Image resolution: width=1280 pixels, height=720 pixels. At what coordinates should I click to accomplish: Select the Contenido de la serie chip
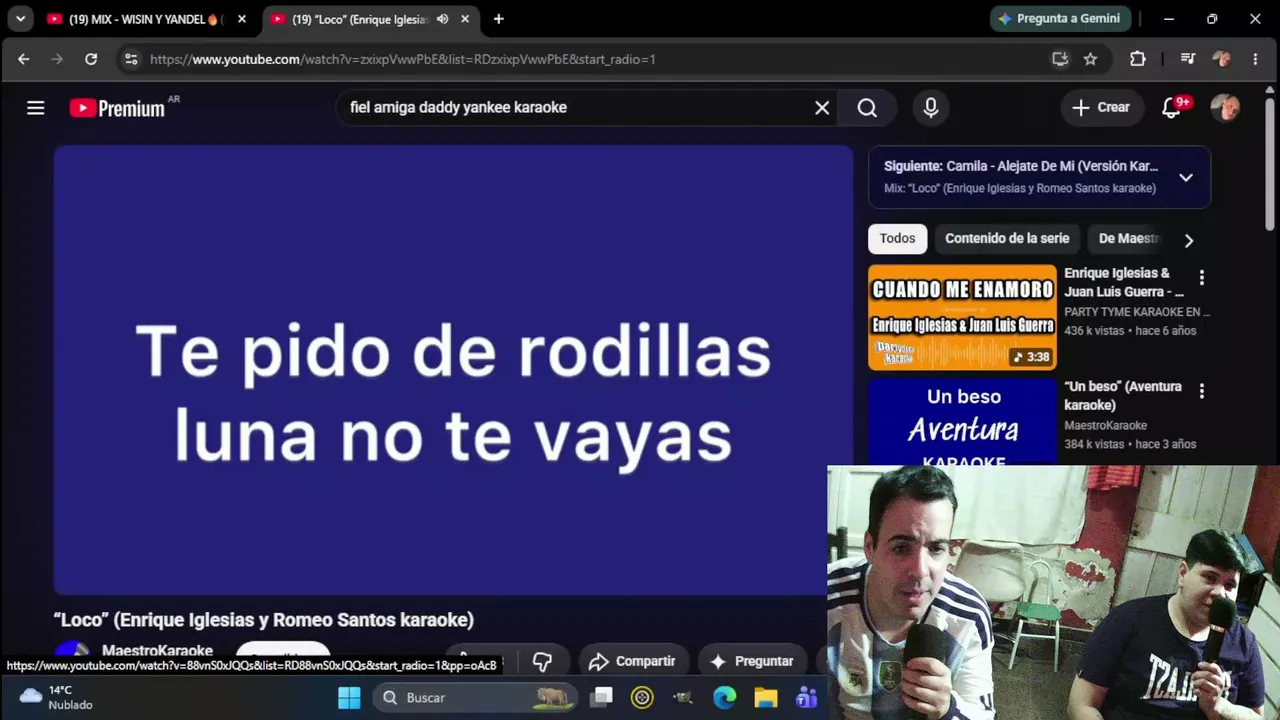click(x=1007, y=239)
